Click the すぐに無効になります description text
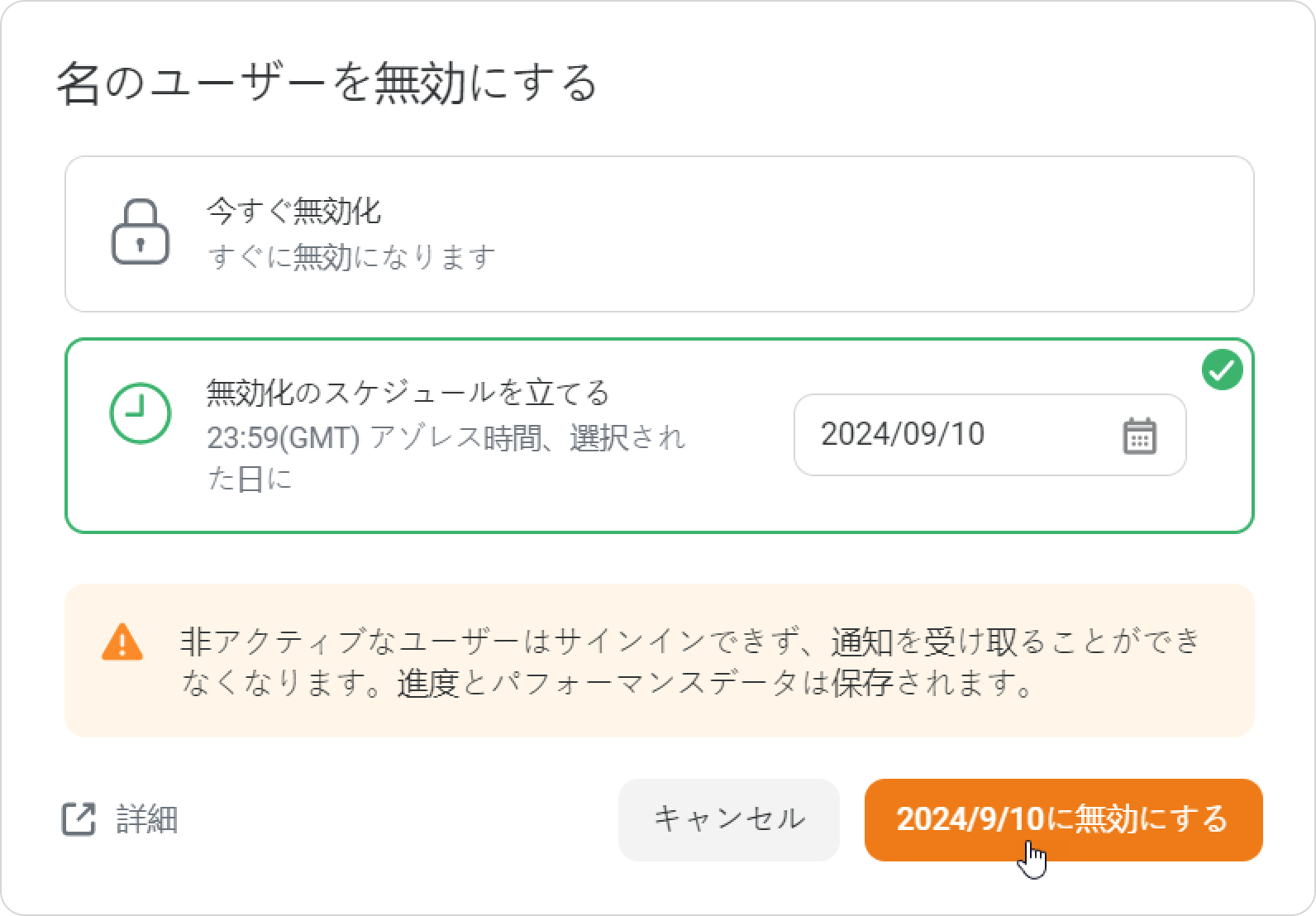 coord(351,257)
